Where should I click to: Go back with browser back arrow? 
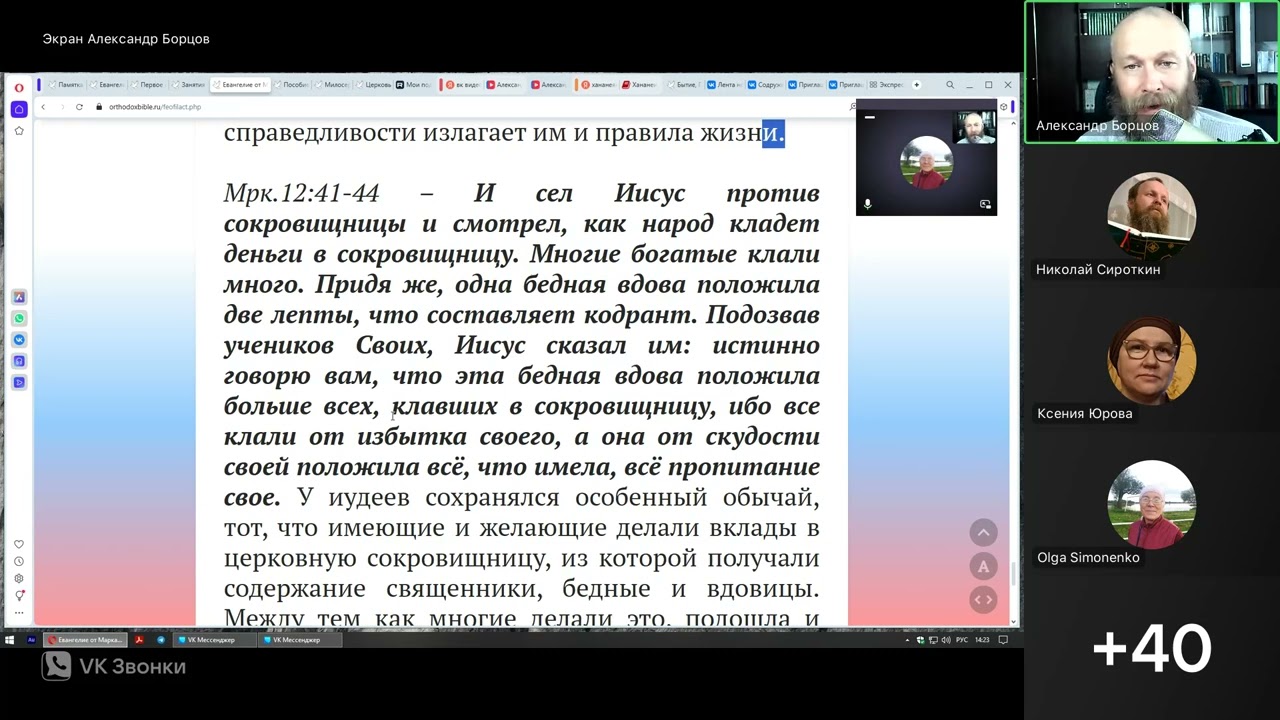point(43,107)
